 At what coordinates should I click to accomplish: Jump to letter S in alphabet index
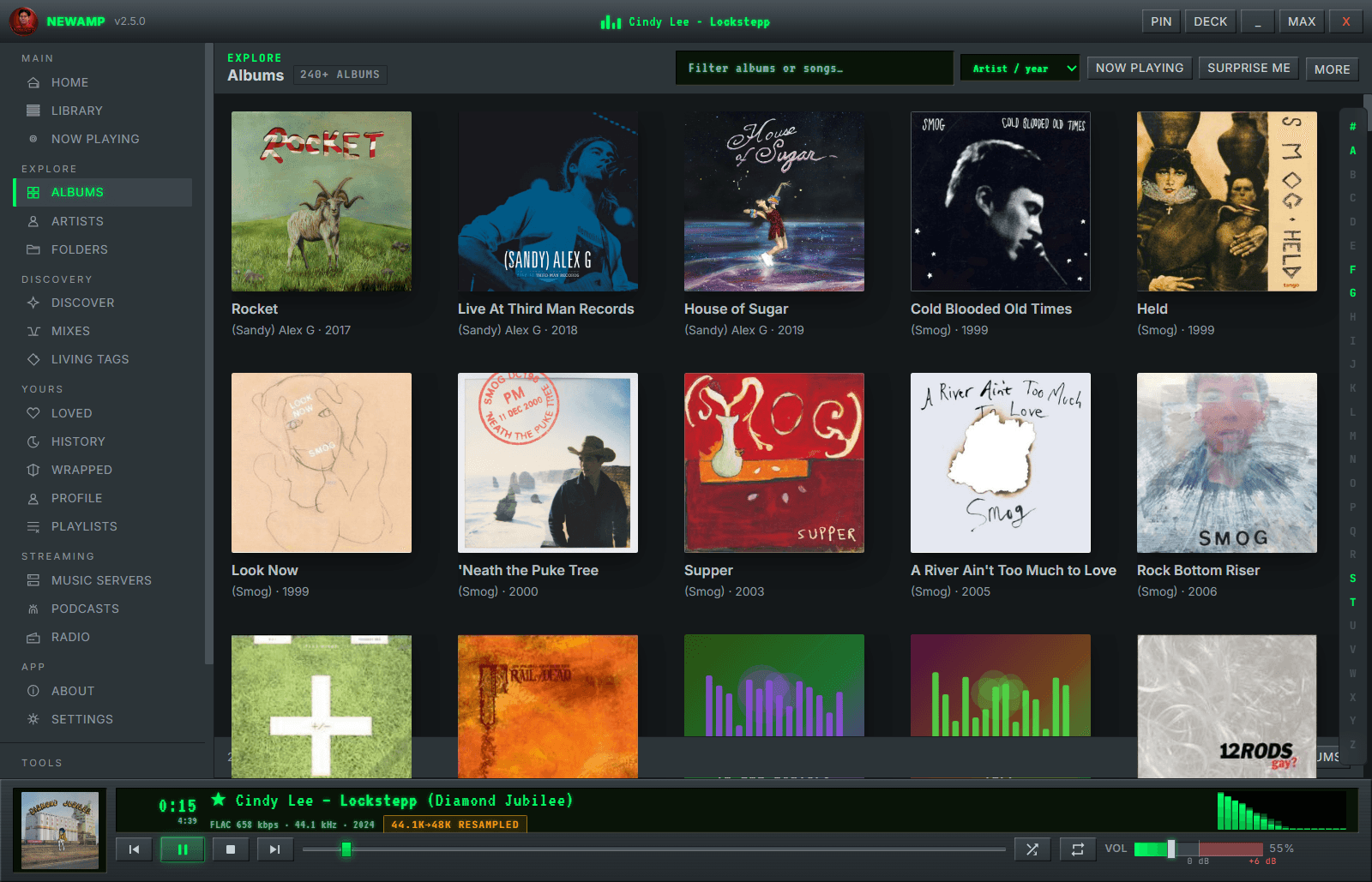click(x=1353, y=579)
